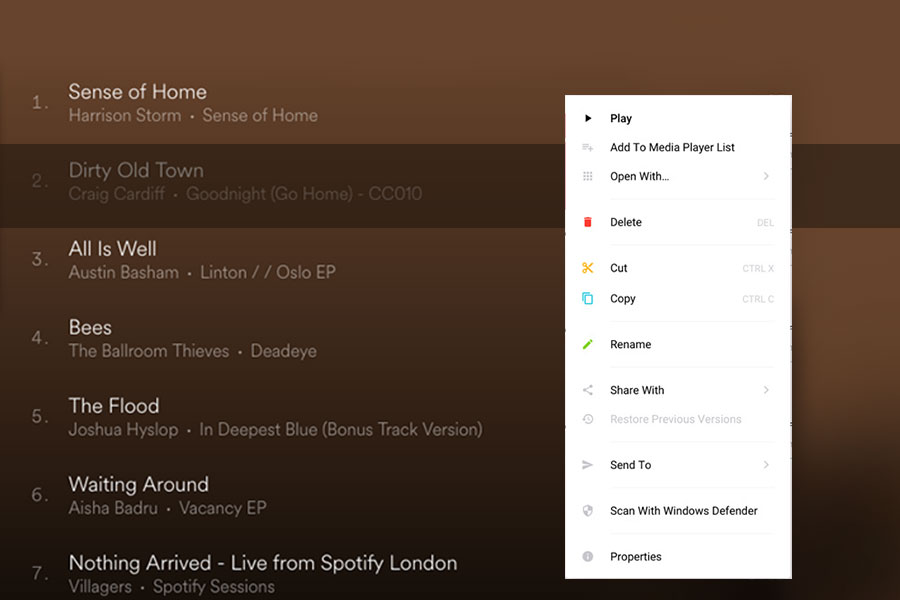Select track Dirty Old Town
This screenshot has height=600, width=900.
click(x=136, y=171)
